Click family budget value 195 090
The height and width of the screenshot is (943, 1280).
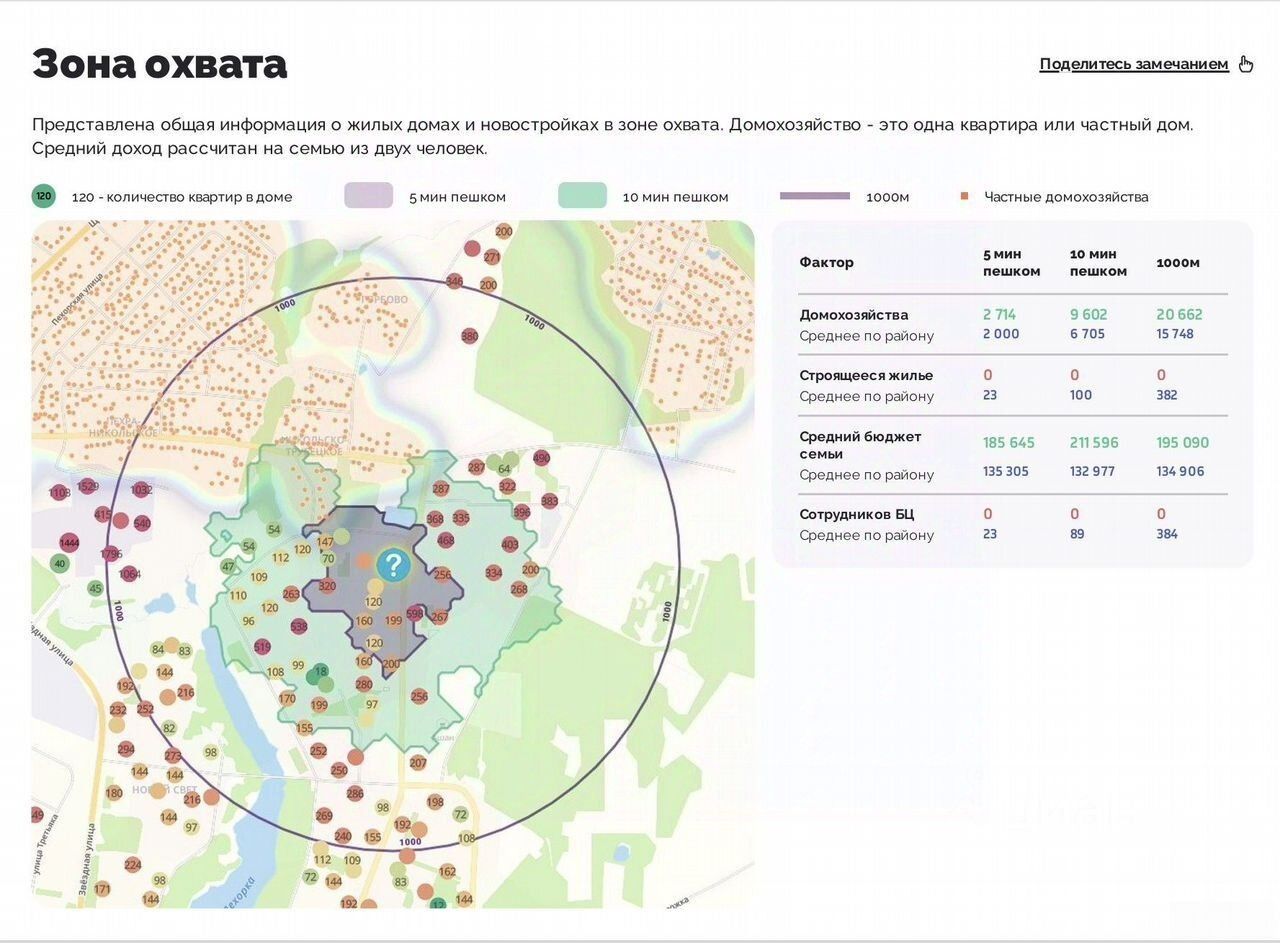click(1183, 442)
